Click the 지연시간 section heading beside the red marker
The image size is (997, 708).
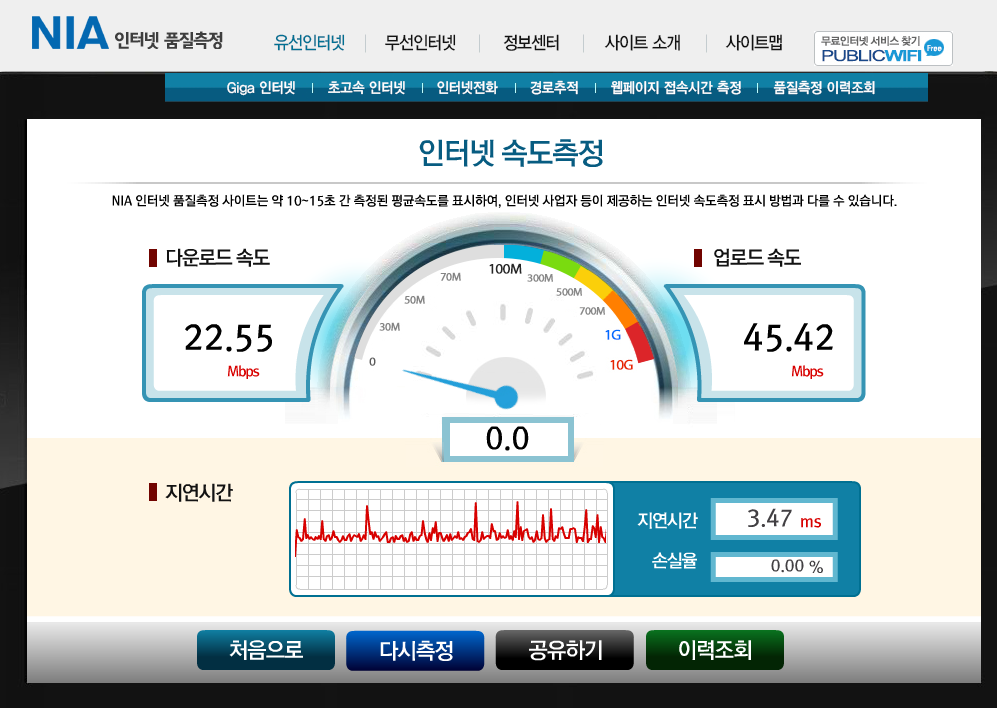199,492
